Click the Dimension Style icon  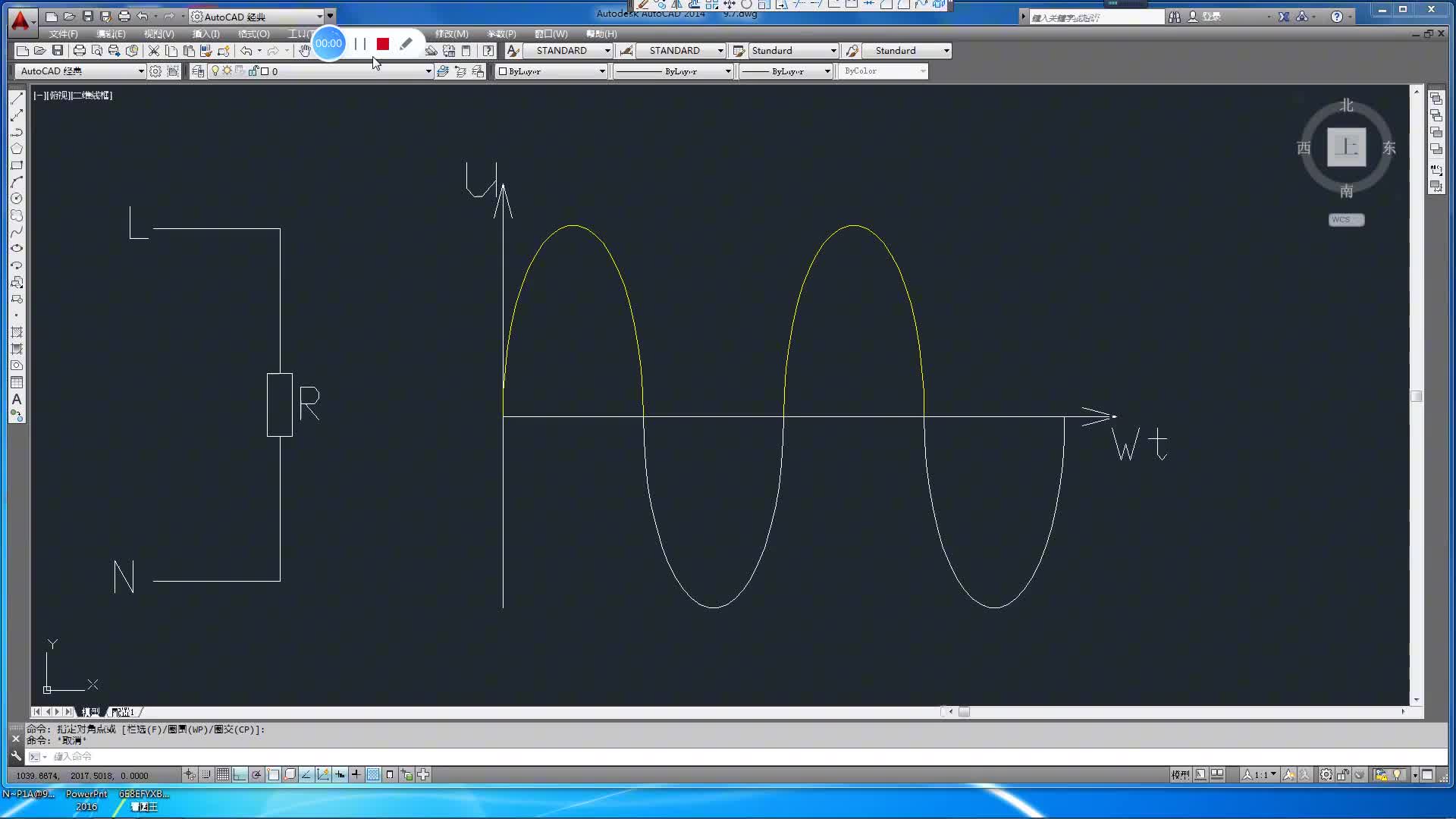[626, 51]
